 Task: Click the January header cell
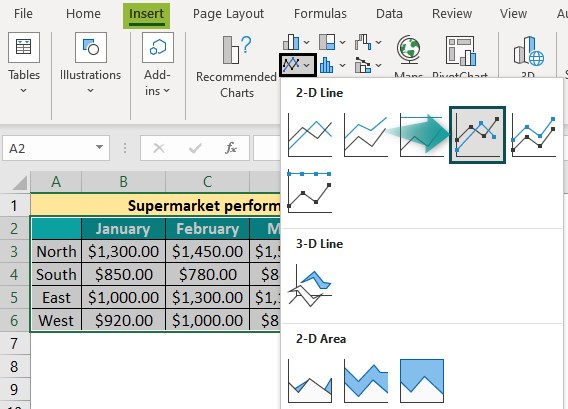[x=124, y=229]
